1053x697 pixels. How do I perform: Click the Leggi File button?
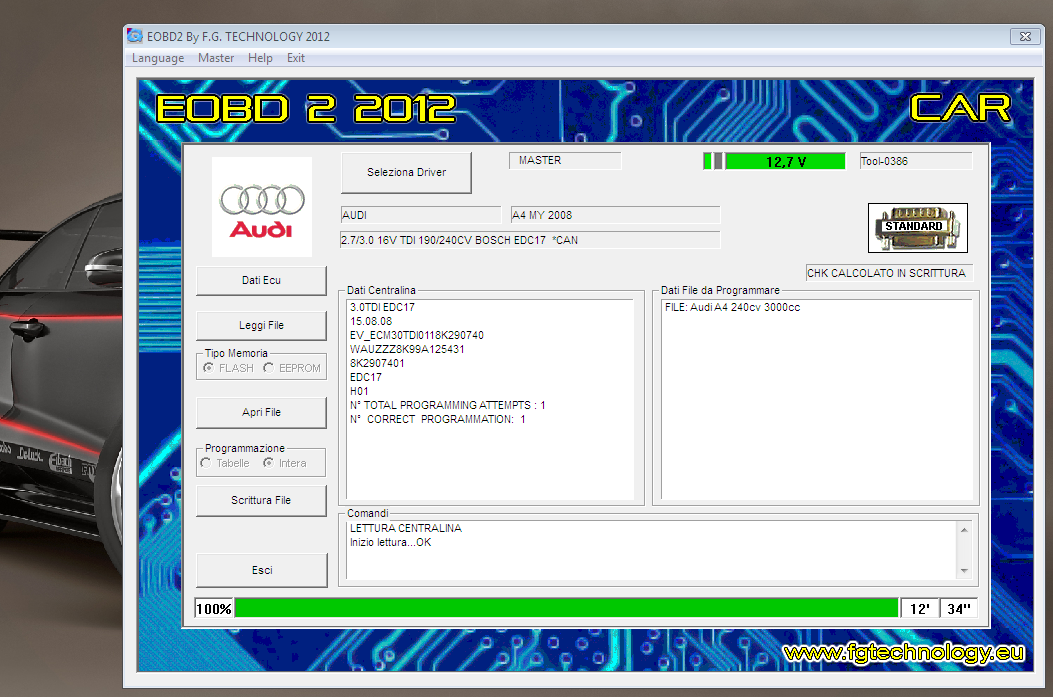261,326
